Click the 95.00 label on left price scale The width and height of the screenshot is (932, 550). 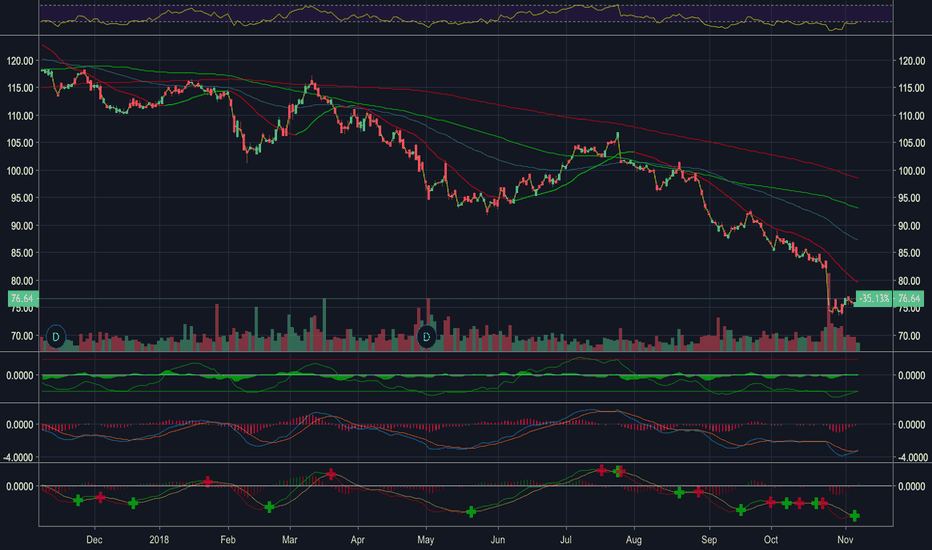tap(22, 198)
